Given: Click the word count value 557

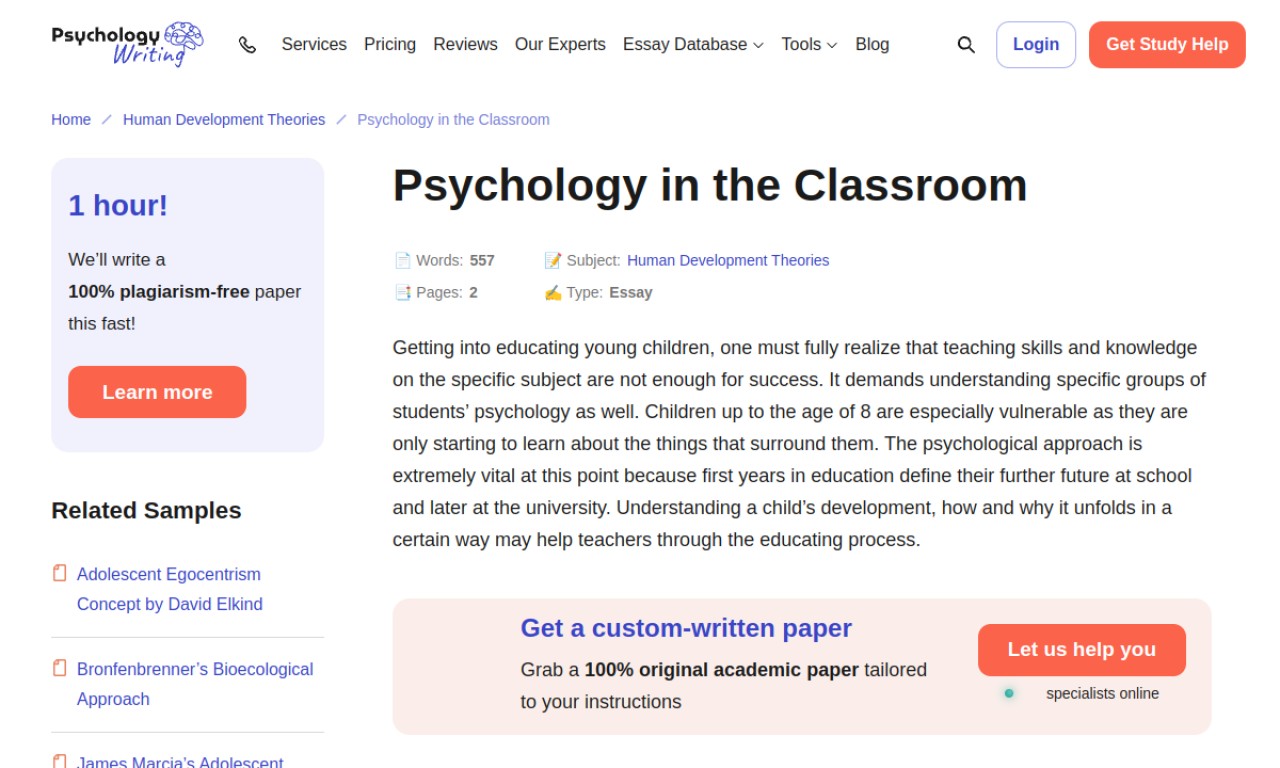Looking at the screenshot, I should (x=482, y=260).
